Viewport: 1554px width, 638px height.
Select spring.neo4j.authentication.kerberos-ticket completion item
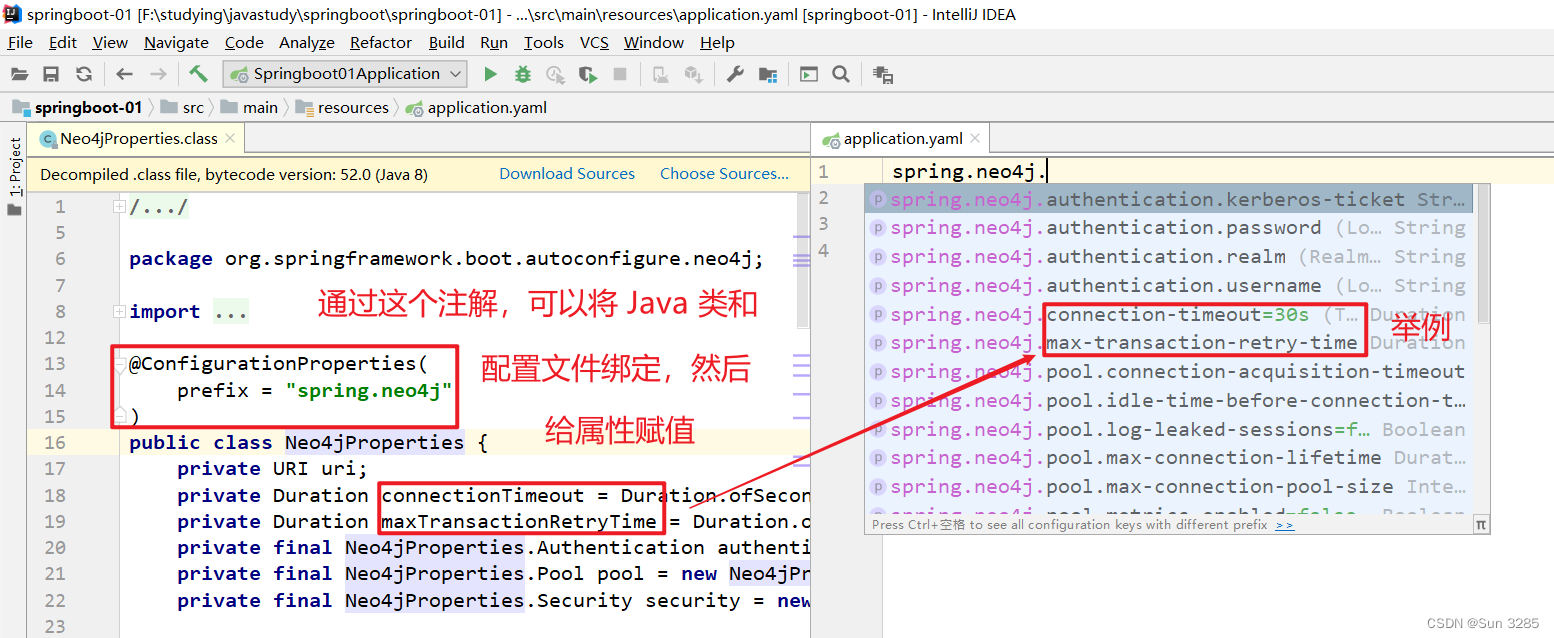tap(1168, 199)
